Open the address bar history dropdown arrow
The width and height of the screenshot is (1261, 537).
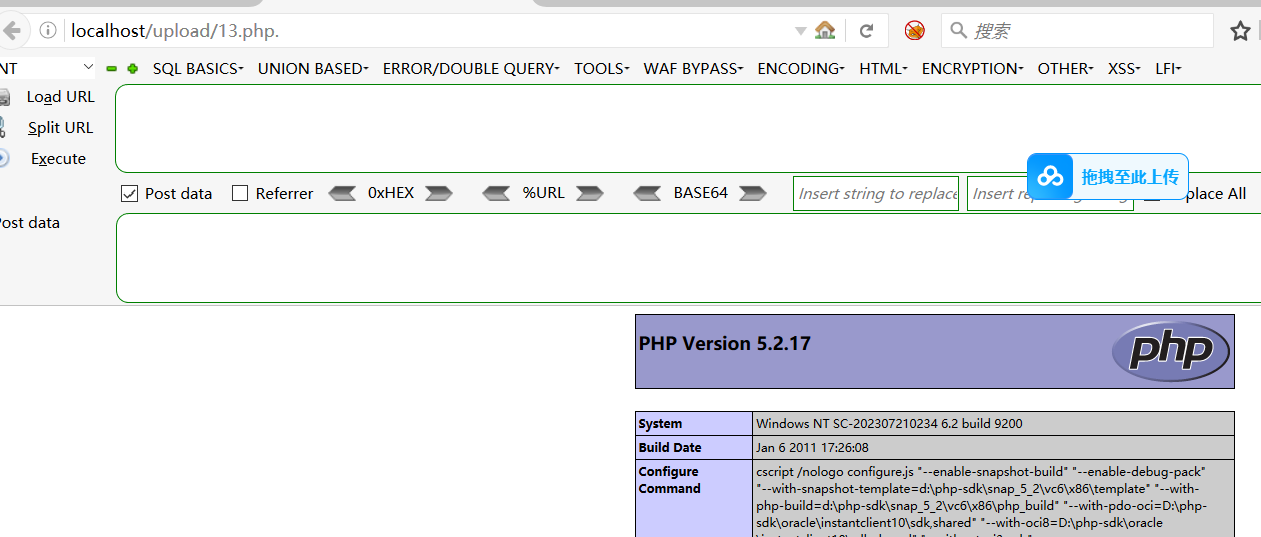pos(800,31)
